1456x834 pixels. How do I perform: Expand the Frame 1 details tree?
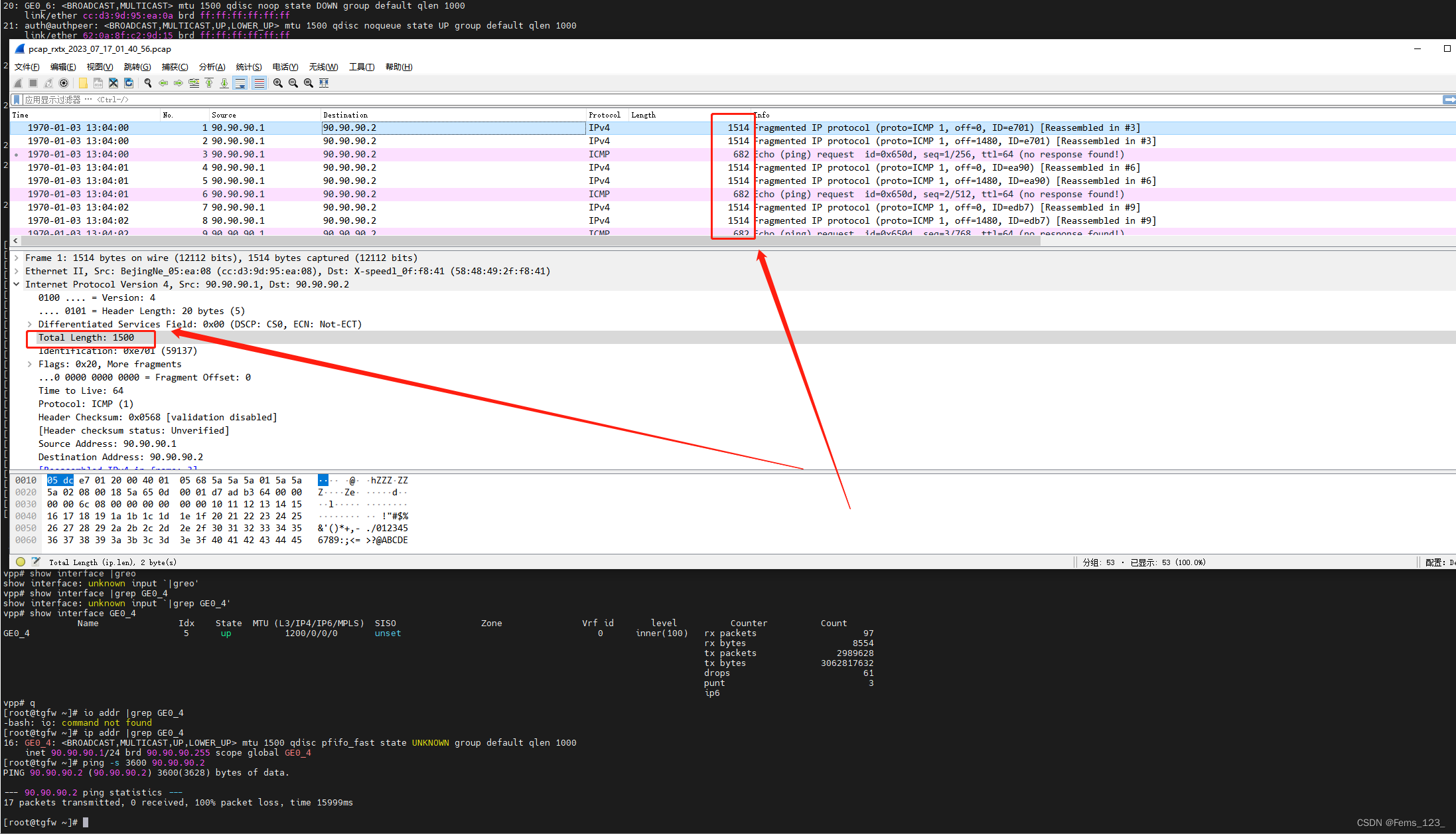(x=17, y=258)
